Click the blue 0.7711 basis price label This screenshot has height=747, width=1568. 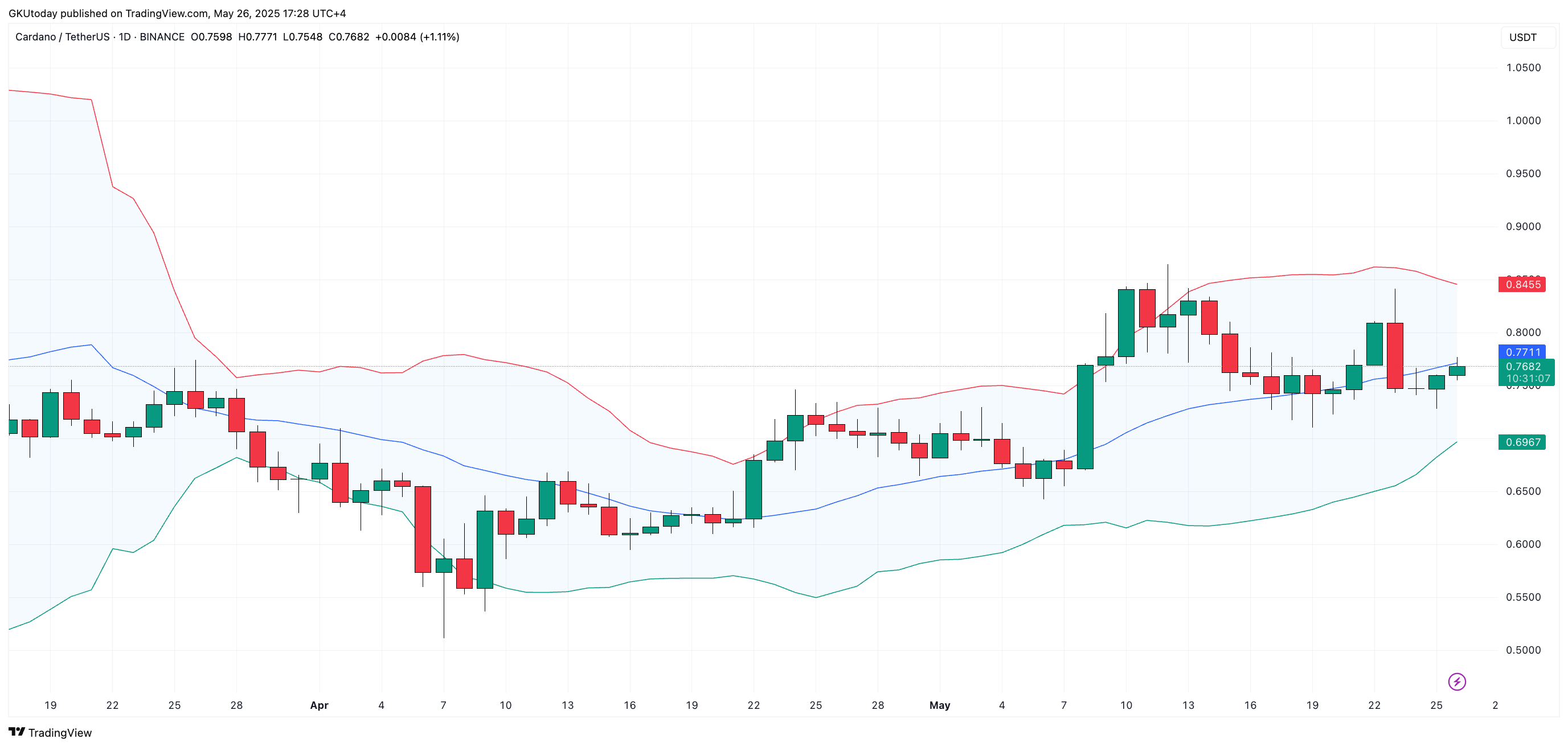1522,352
